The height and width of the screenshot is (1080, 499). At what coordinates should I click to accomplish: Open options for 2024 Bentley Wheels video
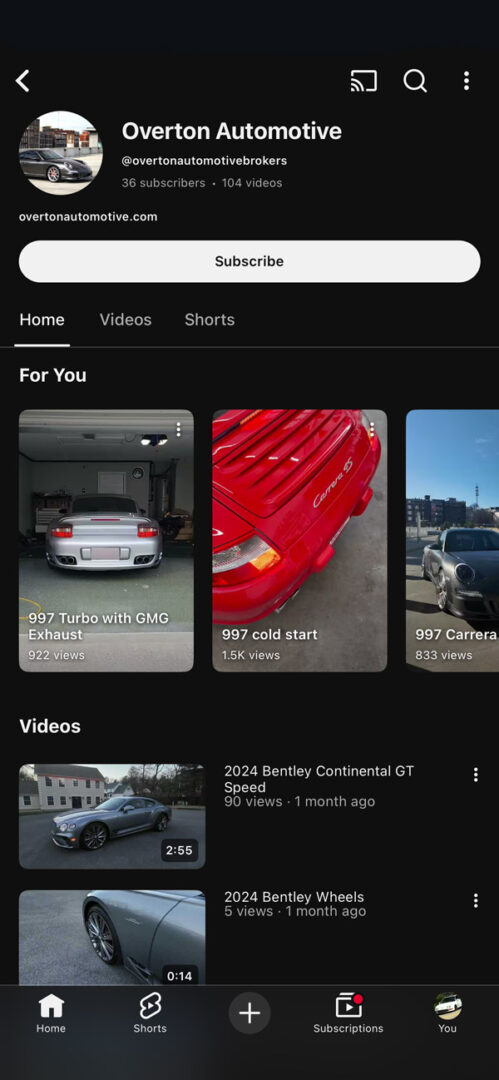click(x=476, y=900)
